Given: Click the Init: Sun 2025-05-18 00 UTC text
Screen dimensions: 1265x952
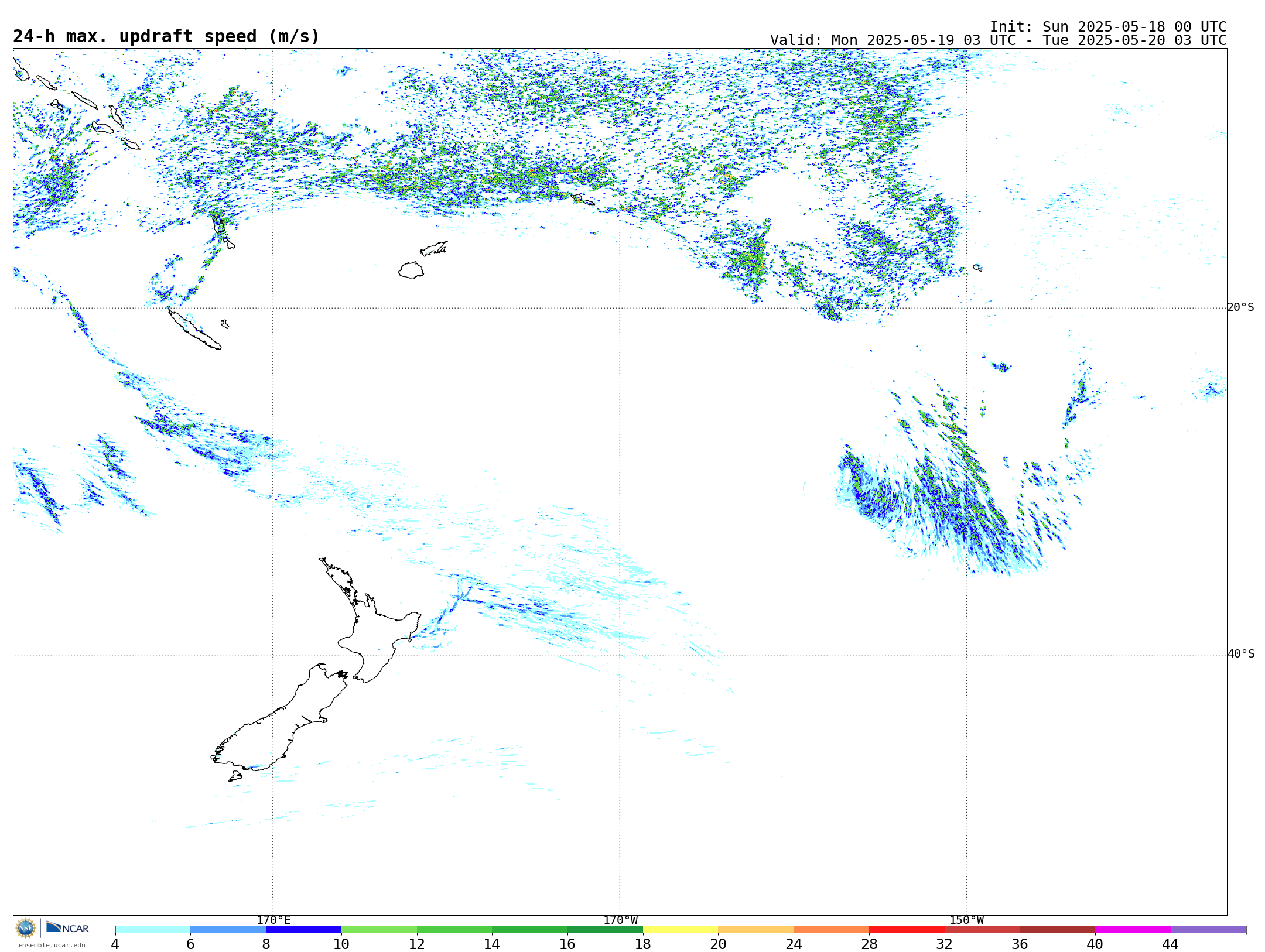Looking at the screenshot, I should tap(1108, 27).
